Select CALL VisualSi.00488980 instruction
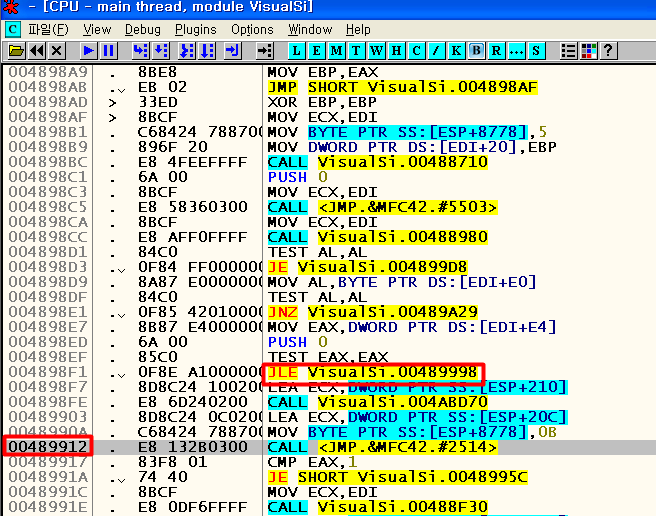 pyautogui.click(x=377, y=237)
